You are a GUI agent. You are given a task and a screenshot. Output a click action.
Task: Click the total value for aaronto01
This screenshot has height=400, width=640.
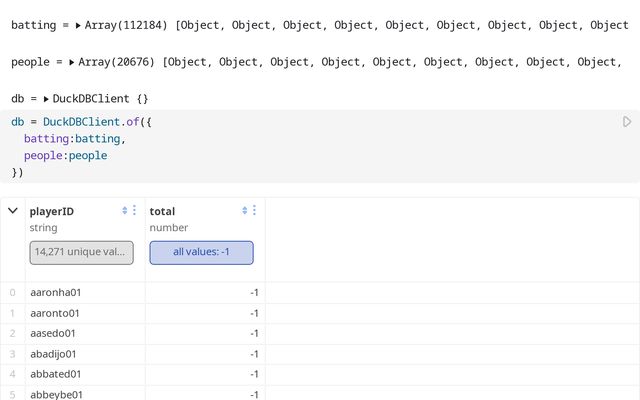pos(255,313)
